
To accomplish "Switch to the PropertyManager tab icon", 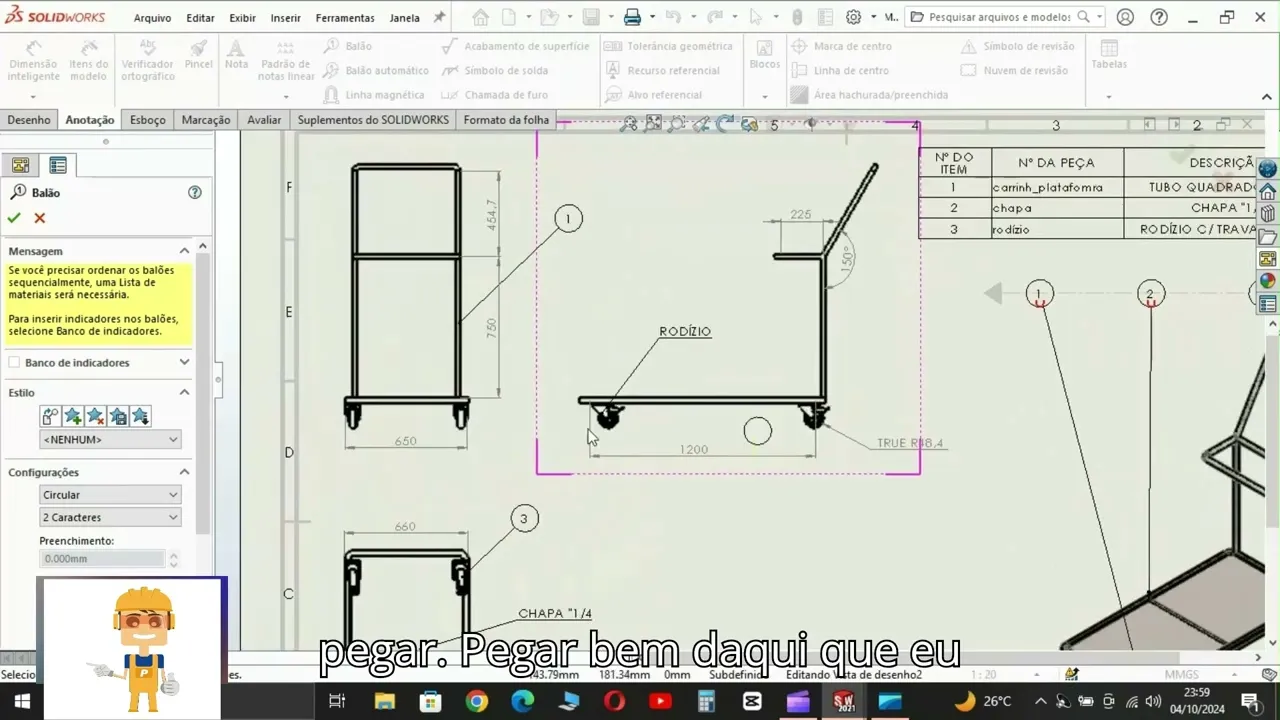I will (58, 165).
